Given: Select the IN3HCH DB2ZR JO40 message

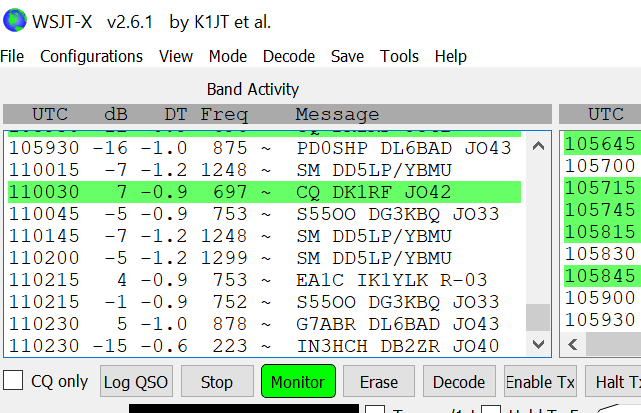Looking at the screenshot, I should tap(264, 346).
